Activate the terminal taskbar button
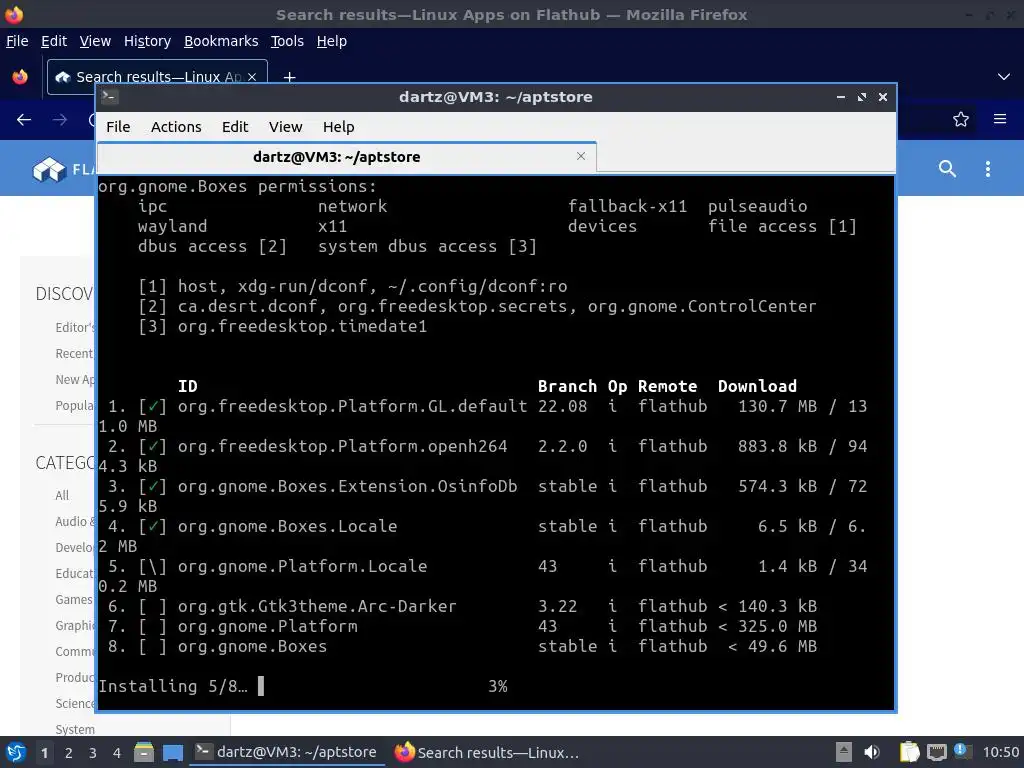This screenshot has height=768, width=1024. 286,752
